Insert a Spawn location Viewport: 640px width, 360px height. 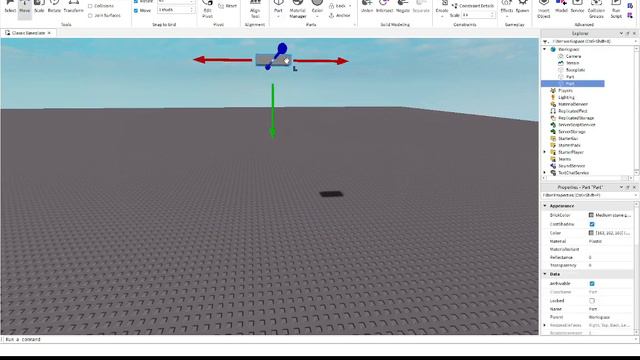coord(522,7)
